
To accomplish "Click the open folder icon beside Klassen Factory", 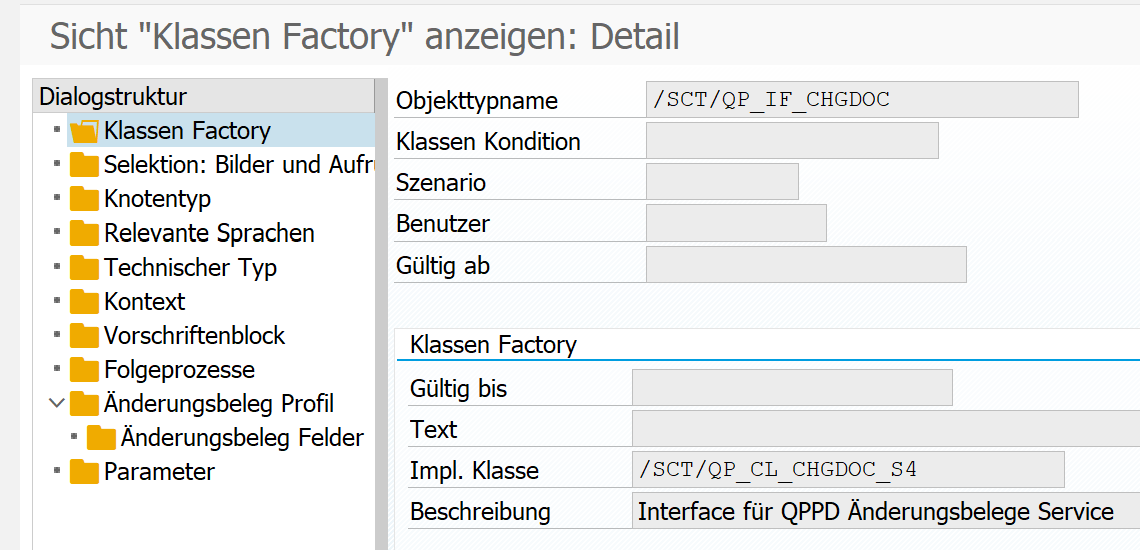I will point(84,131).
